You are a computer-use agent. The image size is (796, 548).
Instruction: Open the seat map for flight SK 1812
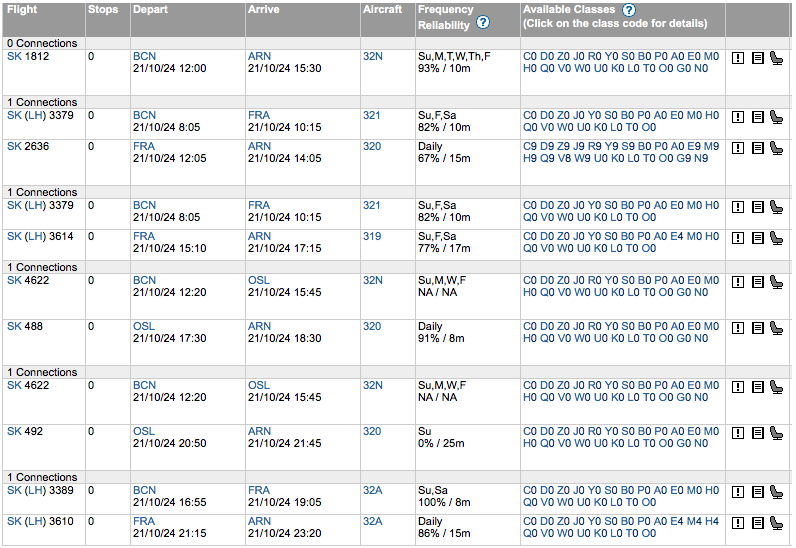tap(775, 58)
